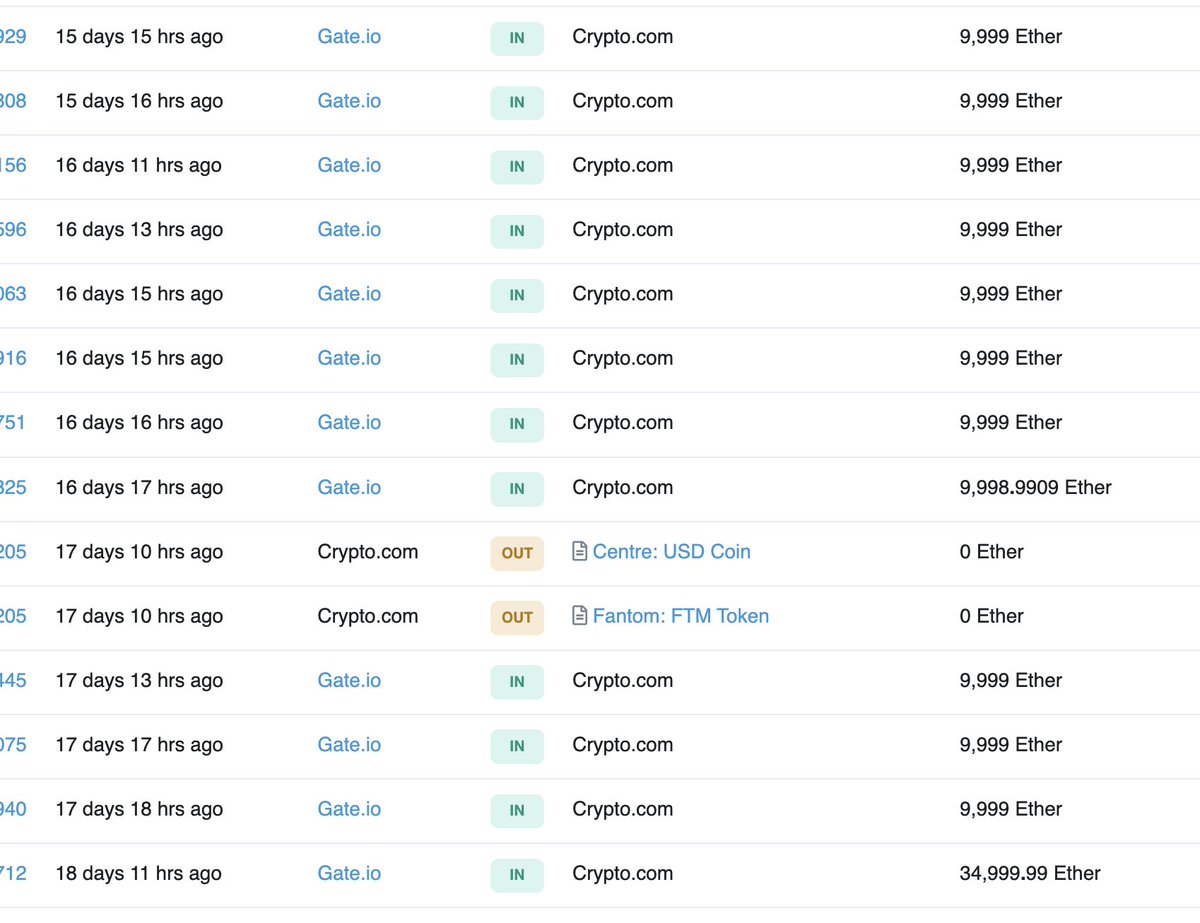Open the transaction hash ending in 929
Viewport: 1200px width, 923px height.
(14, 36)
